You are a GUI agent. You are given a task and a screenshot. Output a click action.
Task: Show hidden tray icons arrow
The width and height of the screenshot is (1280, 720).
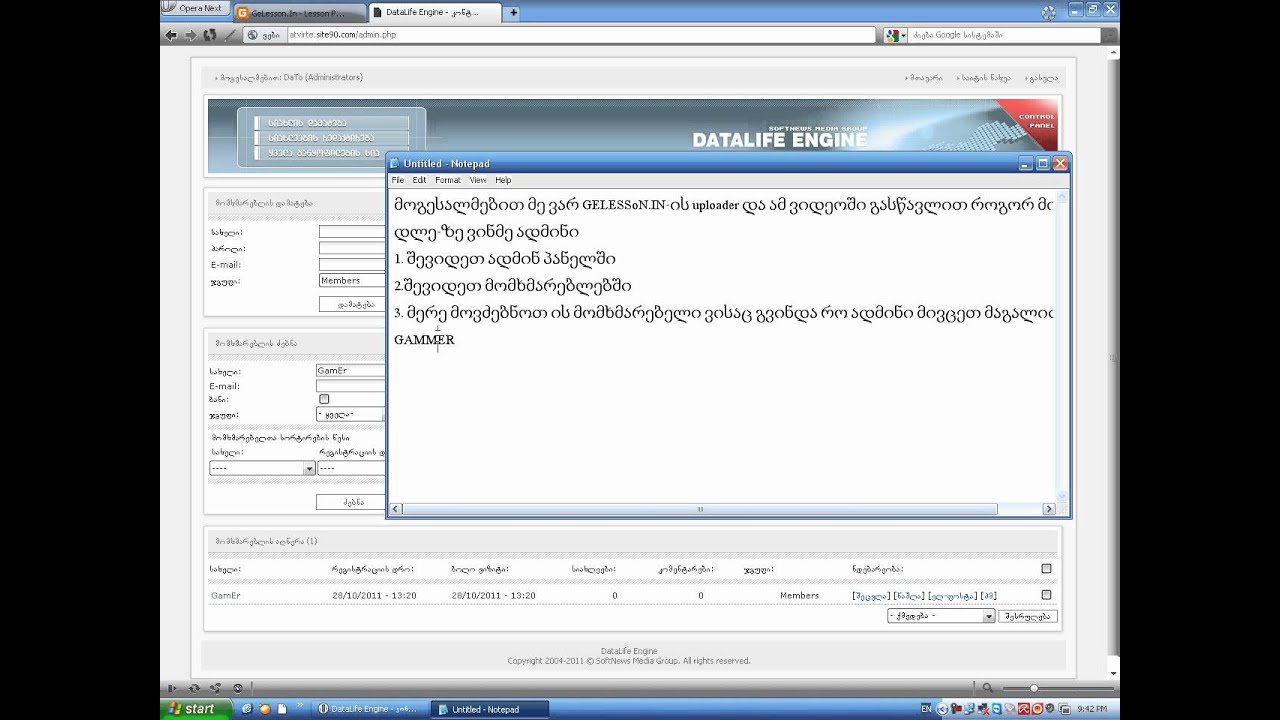[x=943, y=709]
